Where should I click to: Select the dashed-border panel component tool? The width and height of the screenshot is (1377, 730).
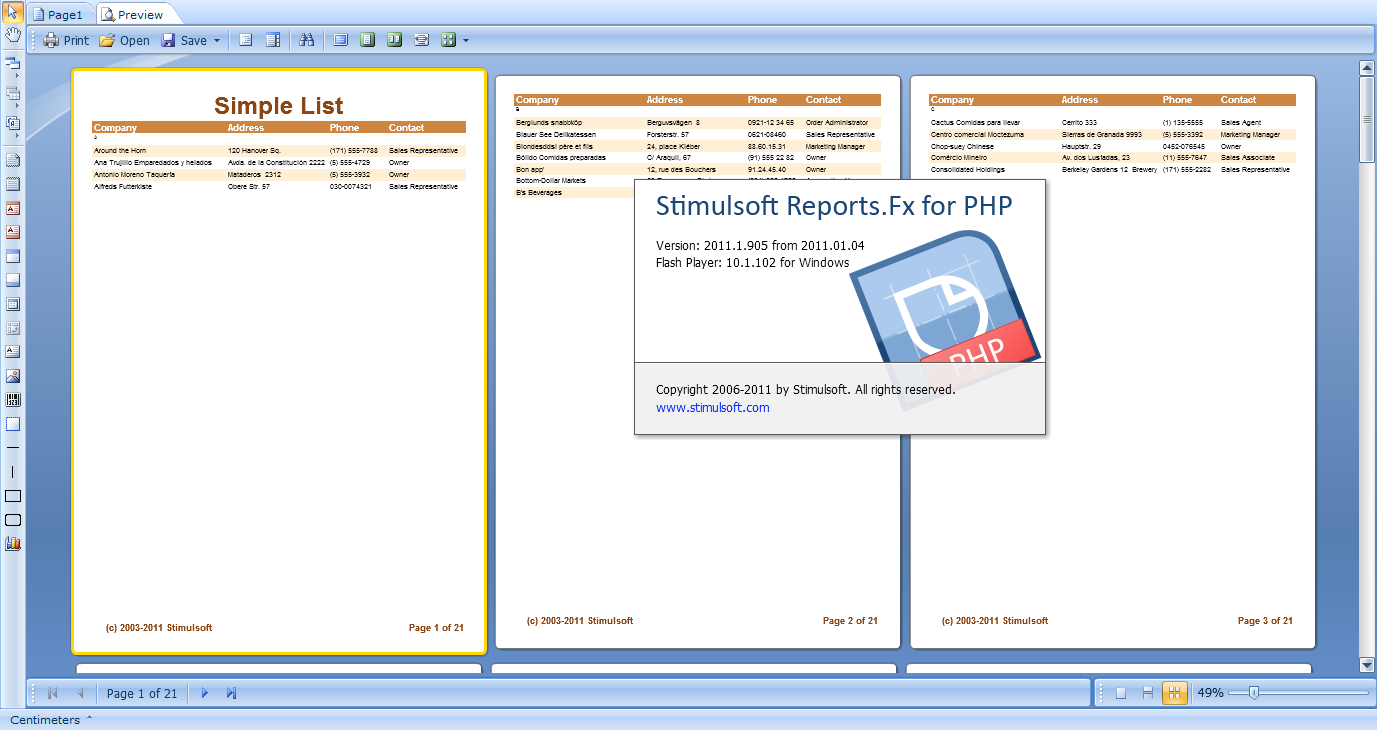pos(13,424)
